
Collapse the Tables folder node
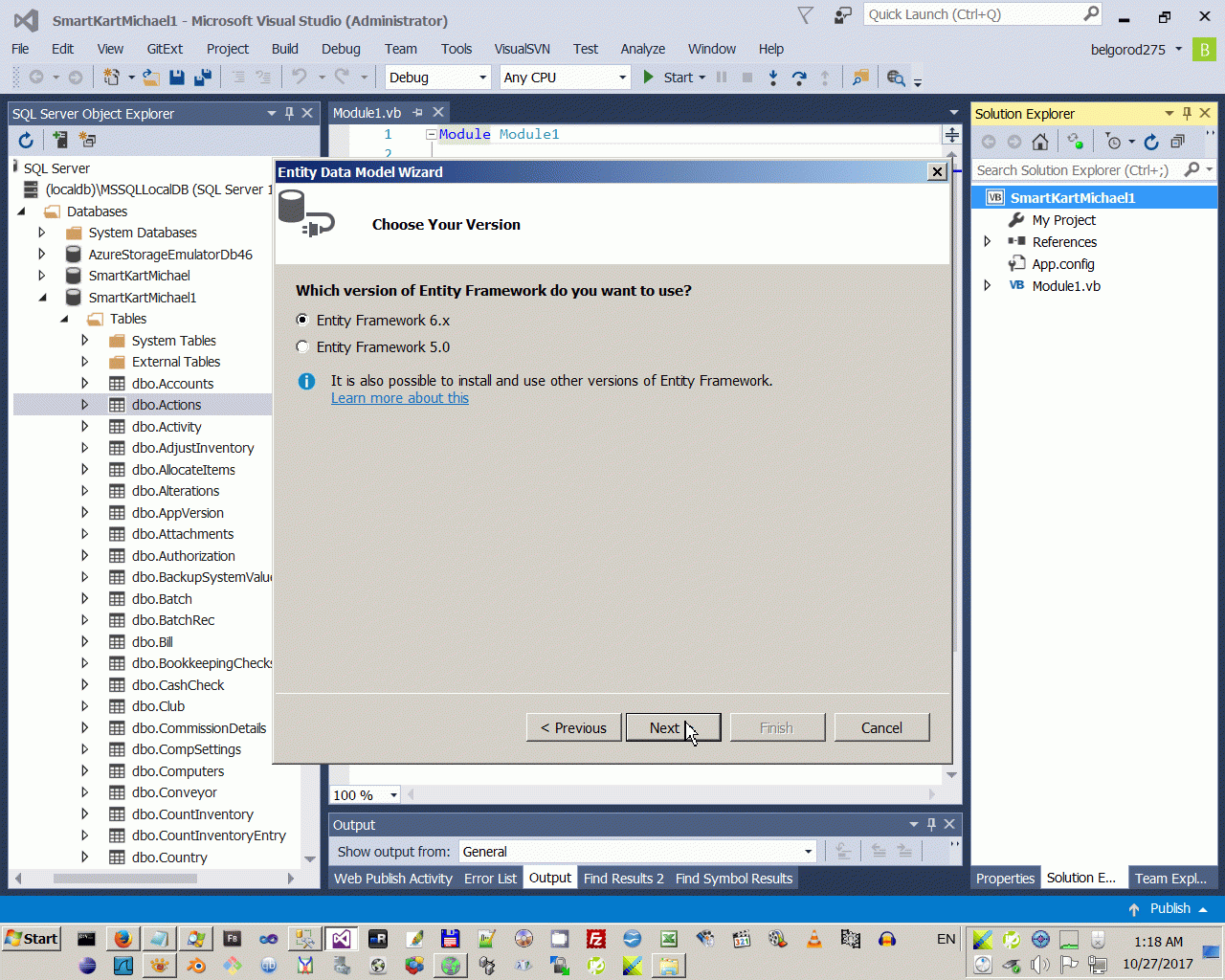click(x=64, y=319)
